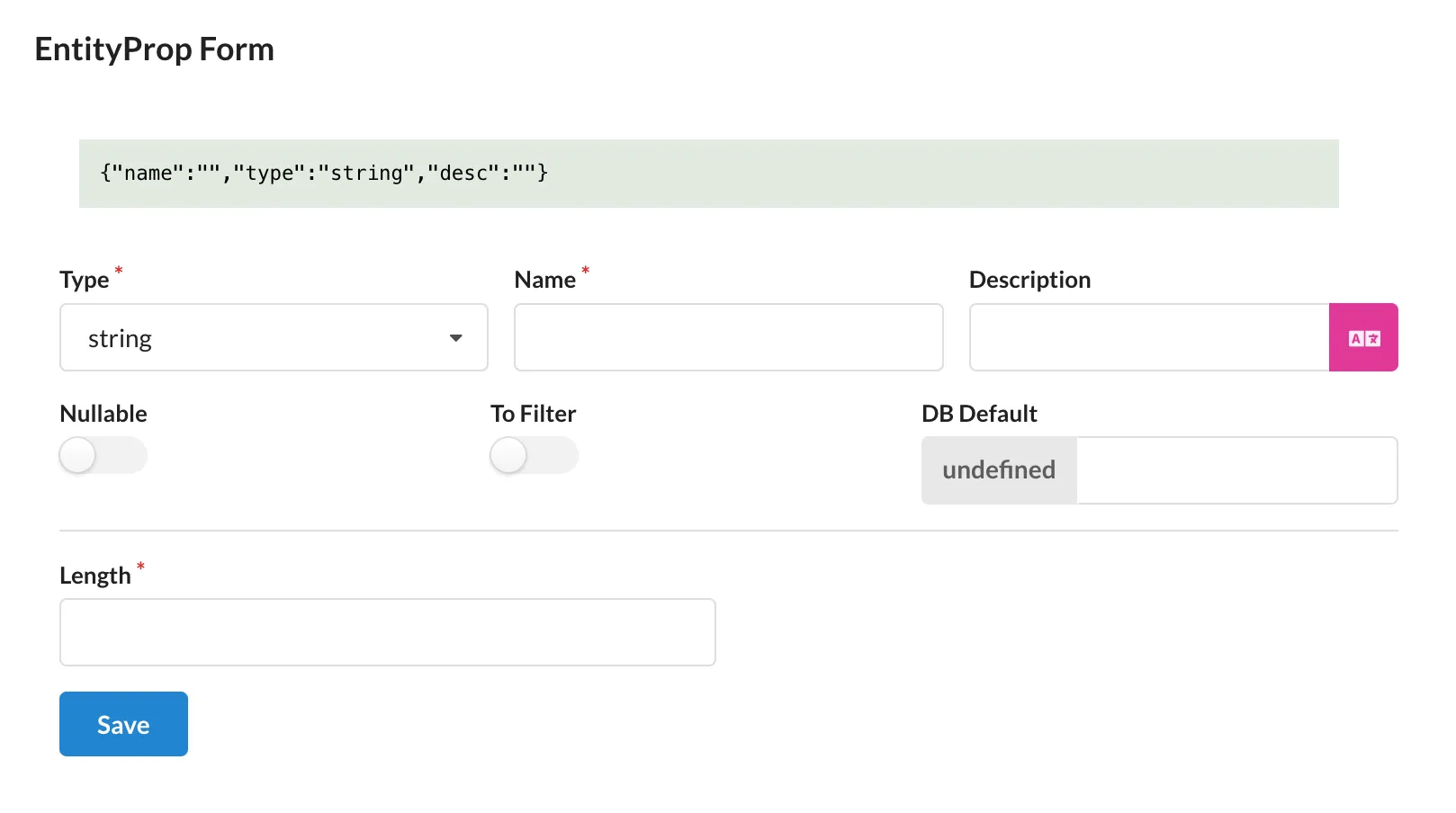Image resolution: width=1456 pixels, height=813 pixels.
Task: Open the Type select showing string
Action: [x=261, y=338]
